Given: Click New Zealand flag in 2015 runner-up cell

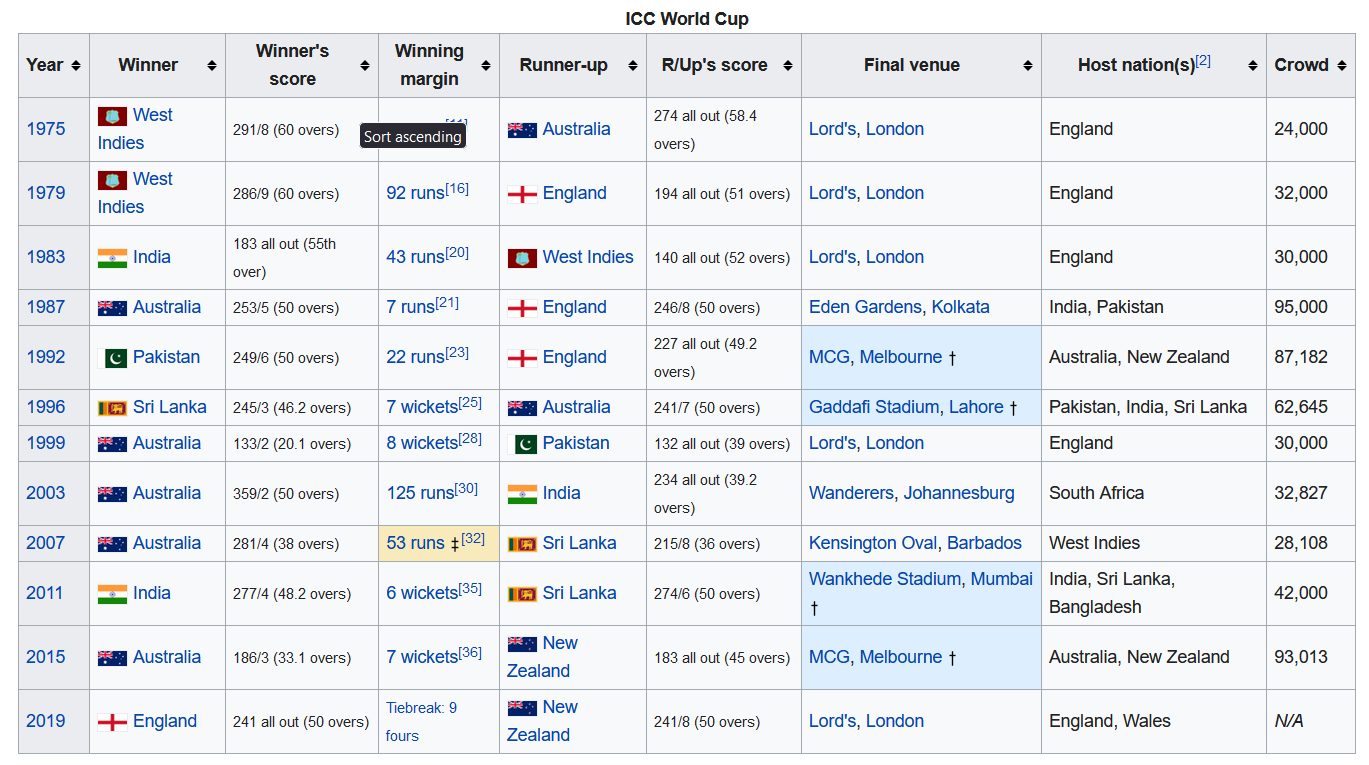Looking at the screenshot, I should point(522,644).
